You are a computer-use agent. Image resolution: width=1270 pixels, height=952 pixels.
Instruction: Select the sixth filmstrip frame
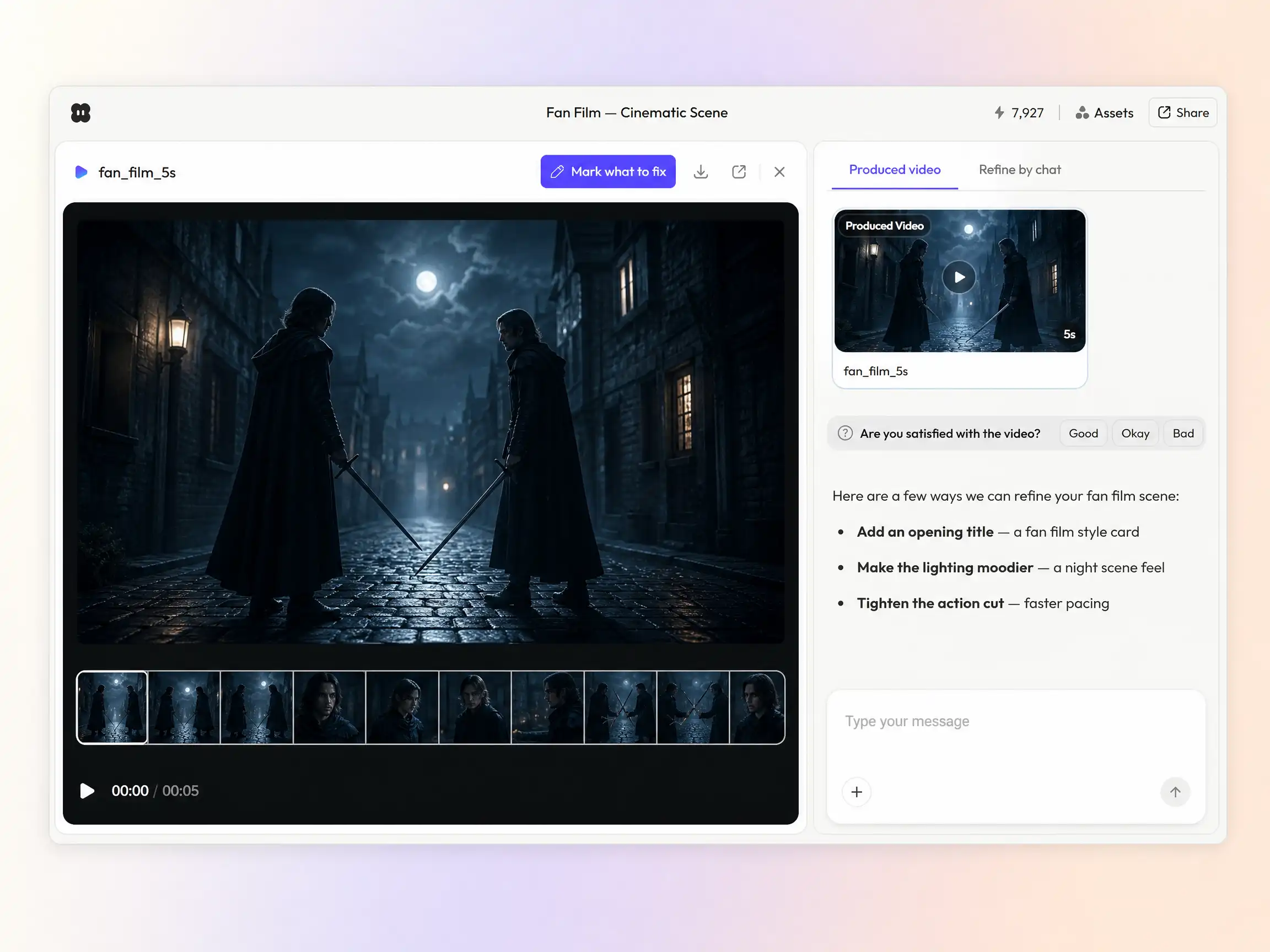(x=475, y=707)
